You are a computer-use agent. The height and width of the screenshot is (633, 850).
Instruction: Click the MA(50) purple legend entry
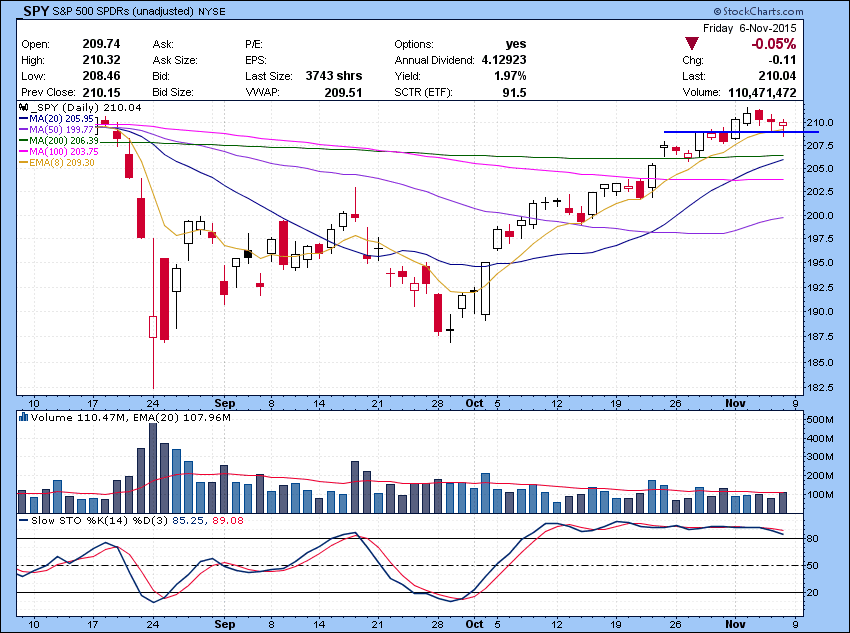[x=62, y=129]
